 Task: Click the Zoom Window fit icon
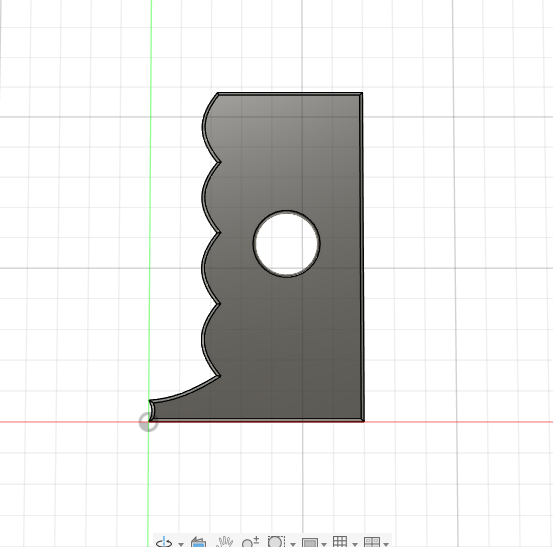276,542
